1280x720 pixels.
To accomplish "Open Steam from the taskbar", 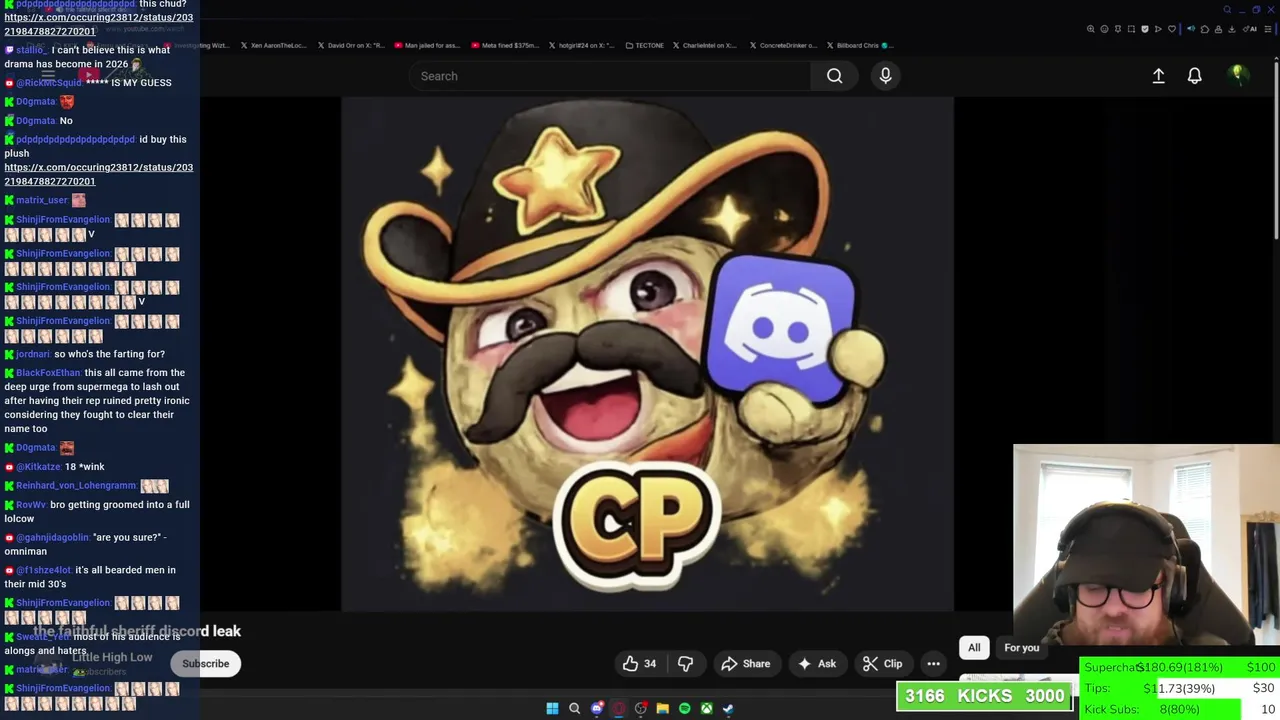I will (728, 708).
